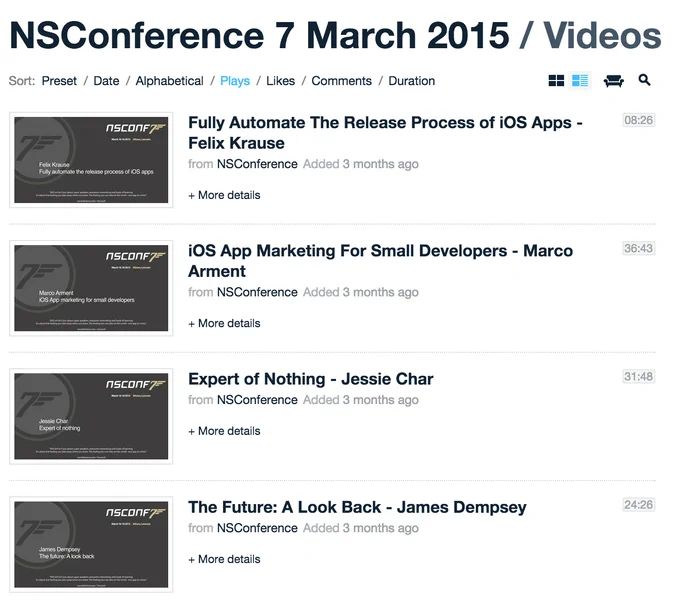Click the Felix Krause video thumbnail
The width and height of the screenshot is (680, 602).
pos(91,160)
